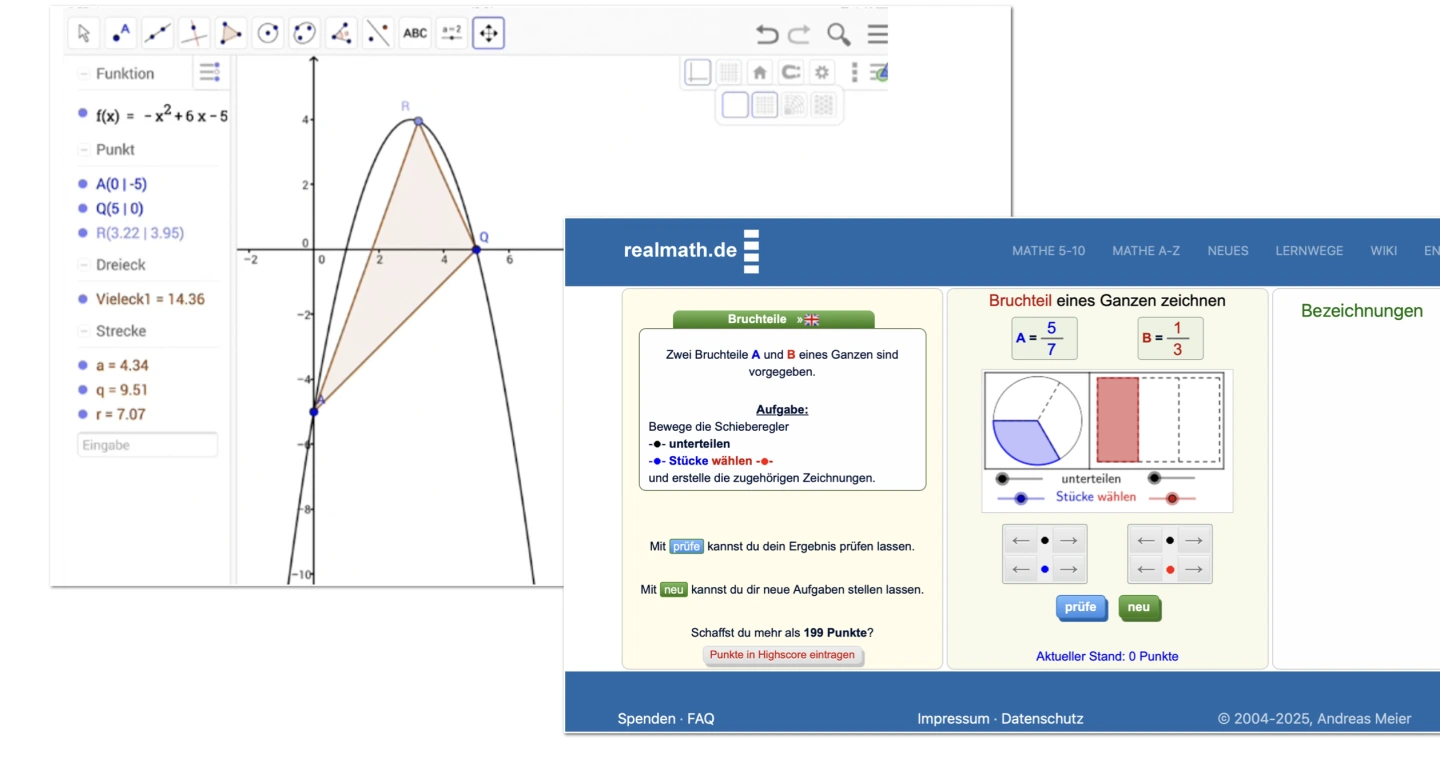This screenshot has height=767, width=1440.
Task: Open the LERNWEGE navigation item
Action: coord(1309,251)
